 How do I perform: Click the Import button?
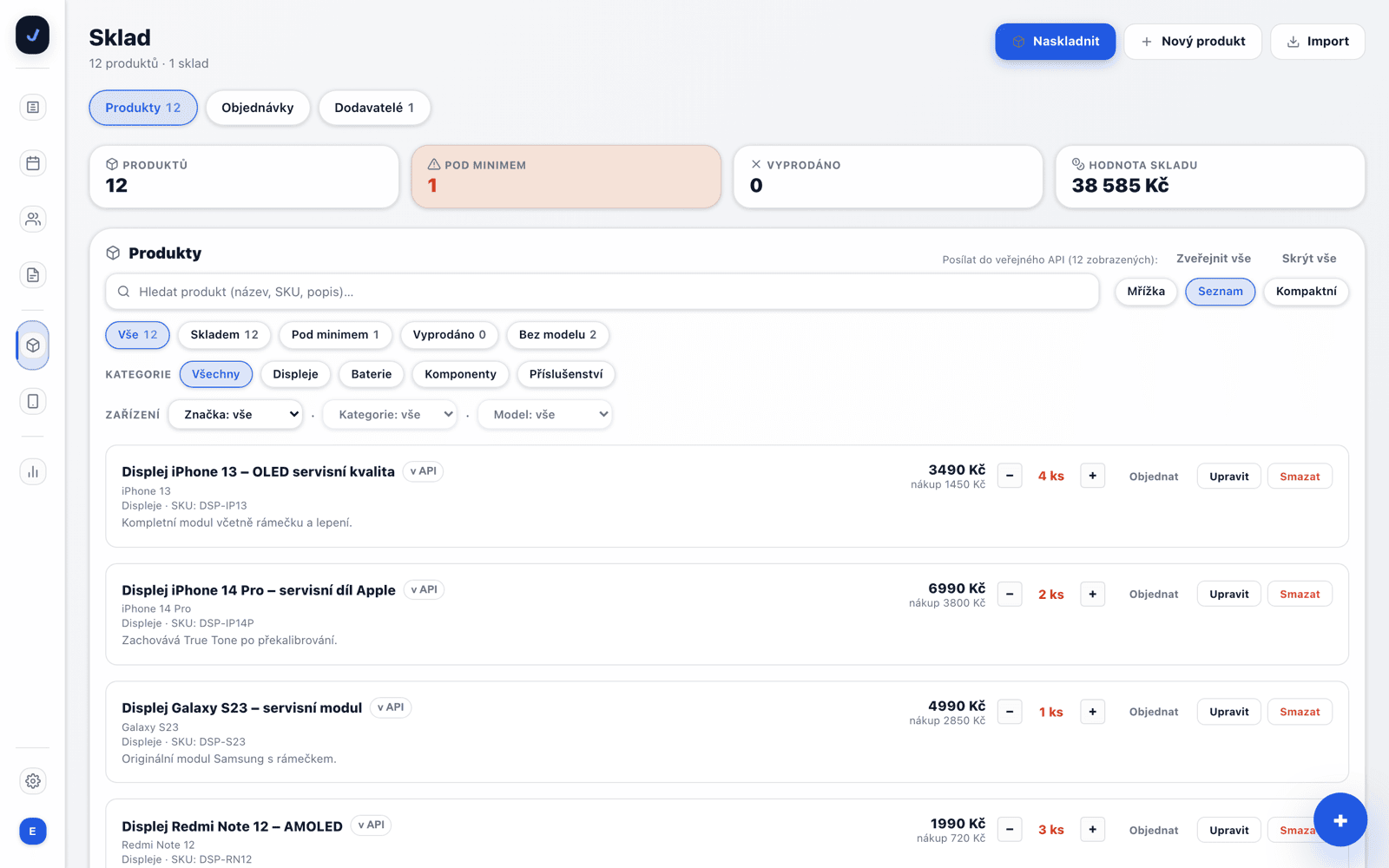[x=1318, y=42]
